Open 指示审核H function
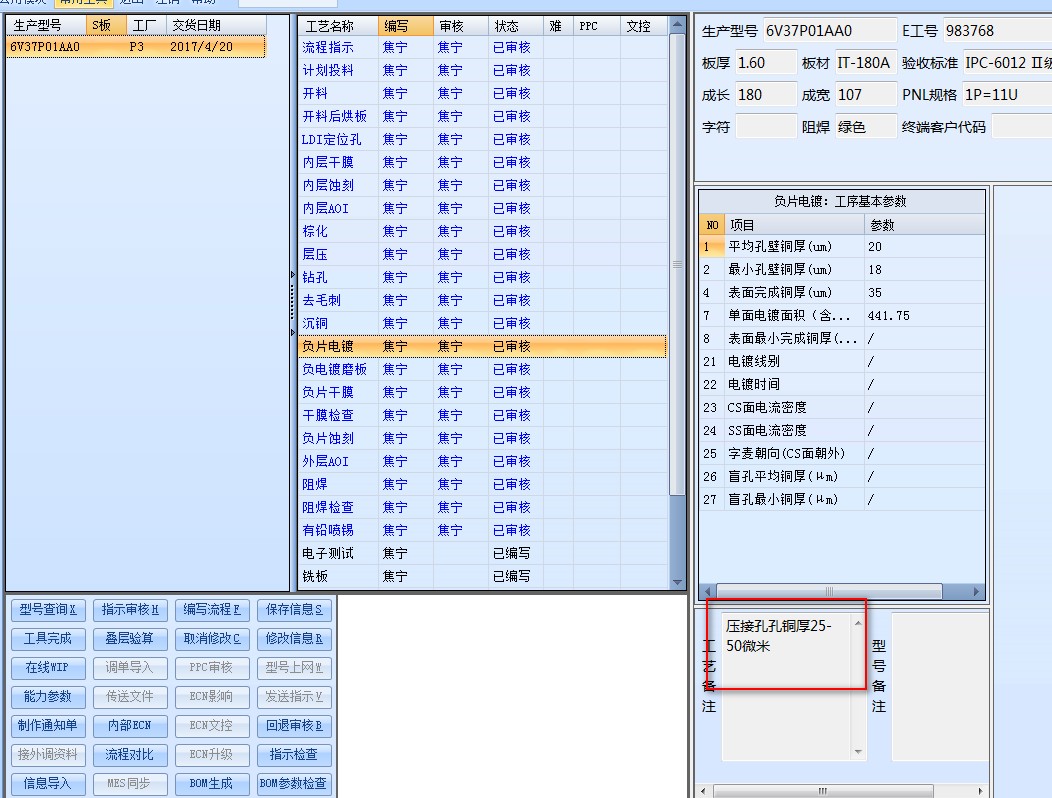Screen dimensions: 1052x798 click(130, 609)
